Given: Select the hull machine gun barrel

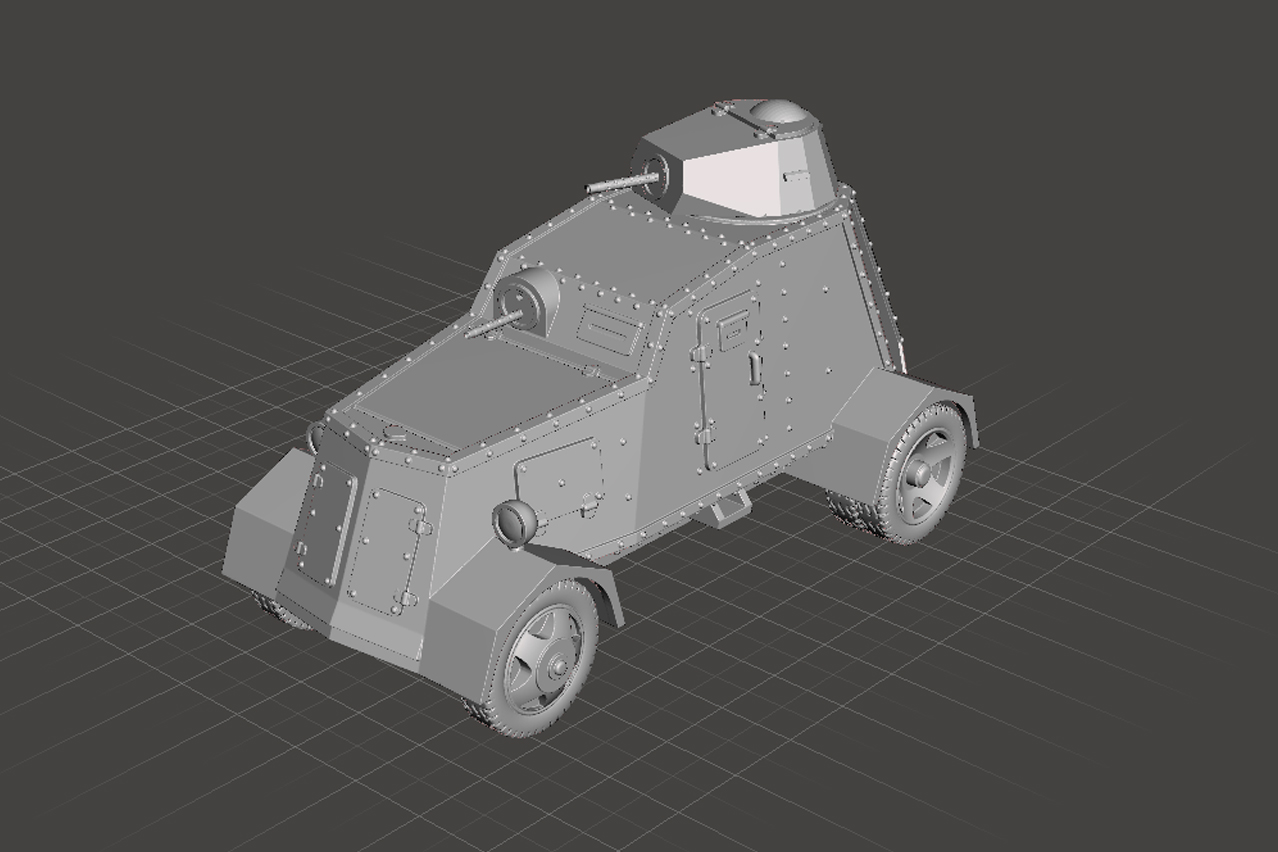Looking at the screenshot, I should tap(490, 326).
